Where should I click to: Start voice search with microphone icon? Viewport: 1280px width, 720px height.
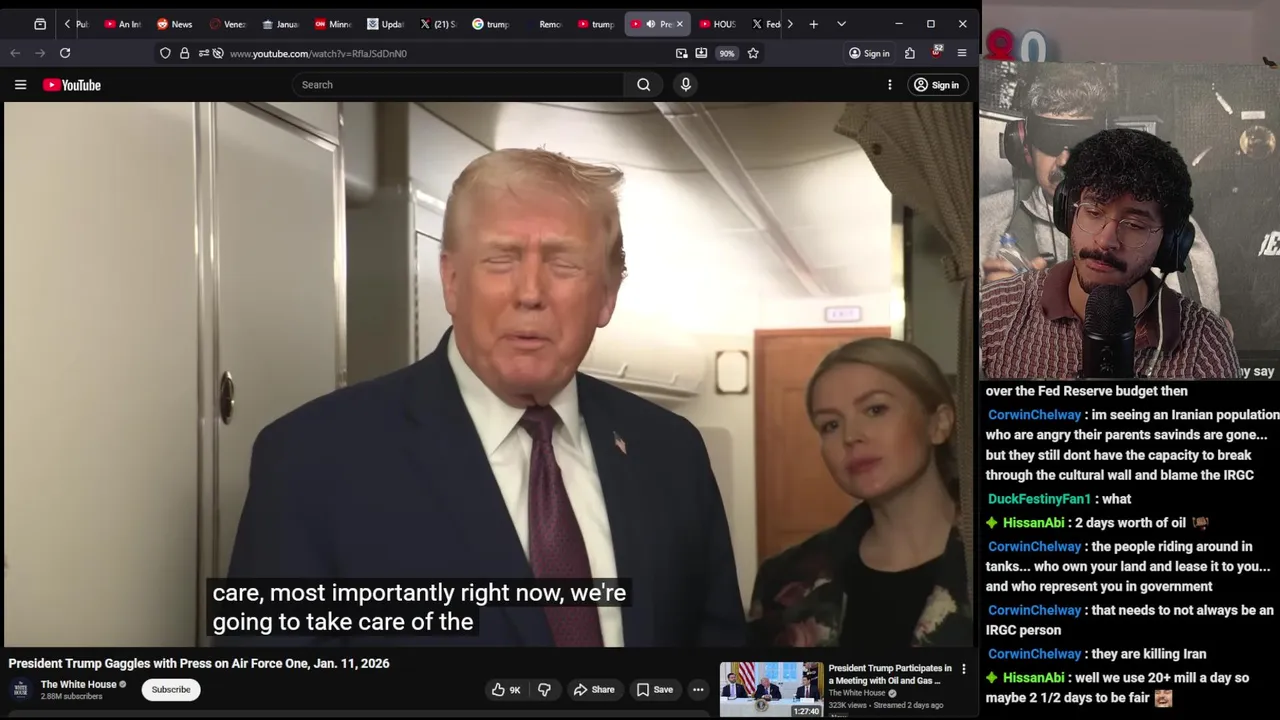coord(686,85)
